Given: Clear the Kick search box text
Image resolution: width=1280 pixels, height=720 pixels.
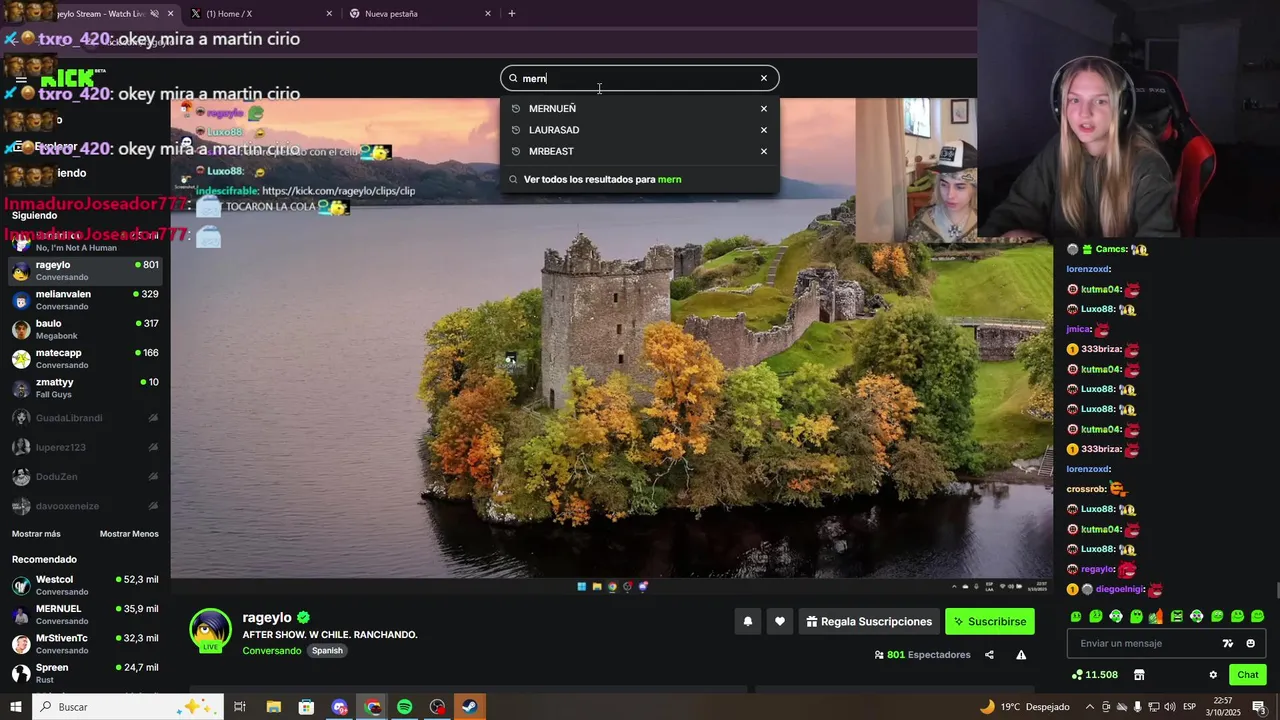Looking at the screenshot, I should [764, 78].
